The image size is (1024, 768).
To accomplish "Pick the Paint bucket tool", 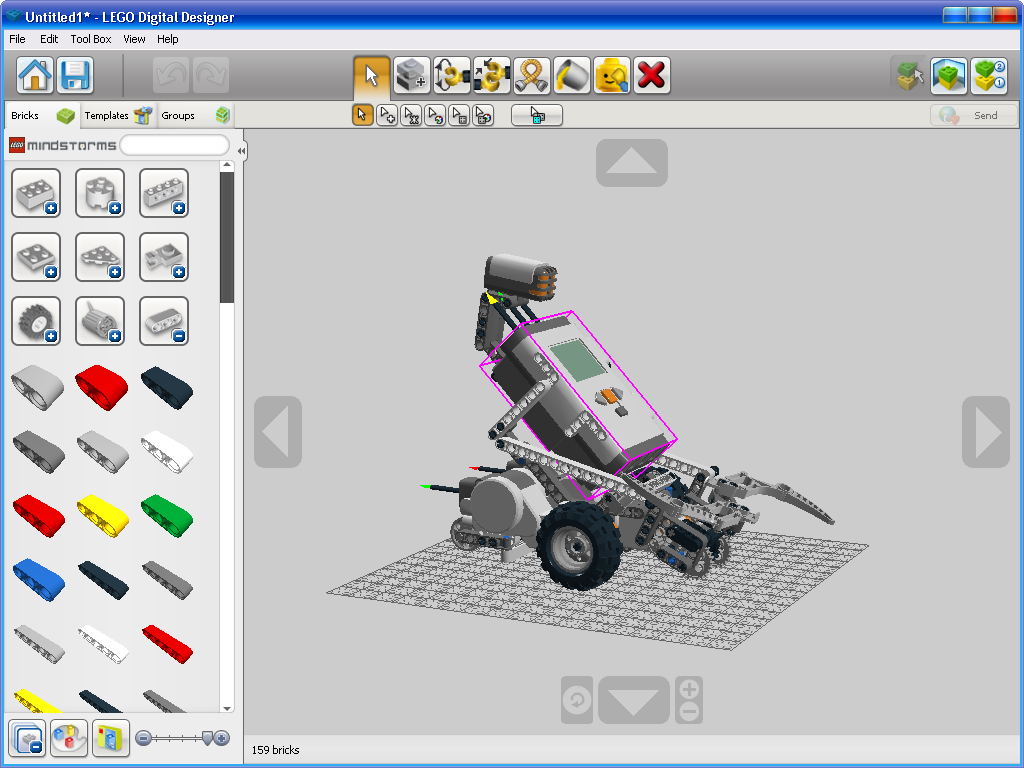I will (x=572, y=75).
